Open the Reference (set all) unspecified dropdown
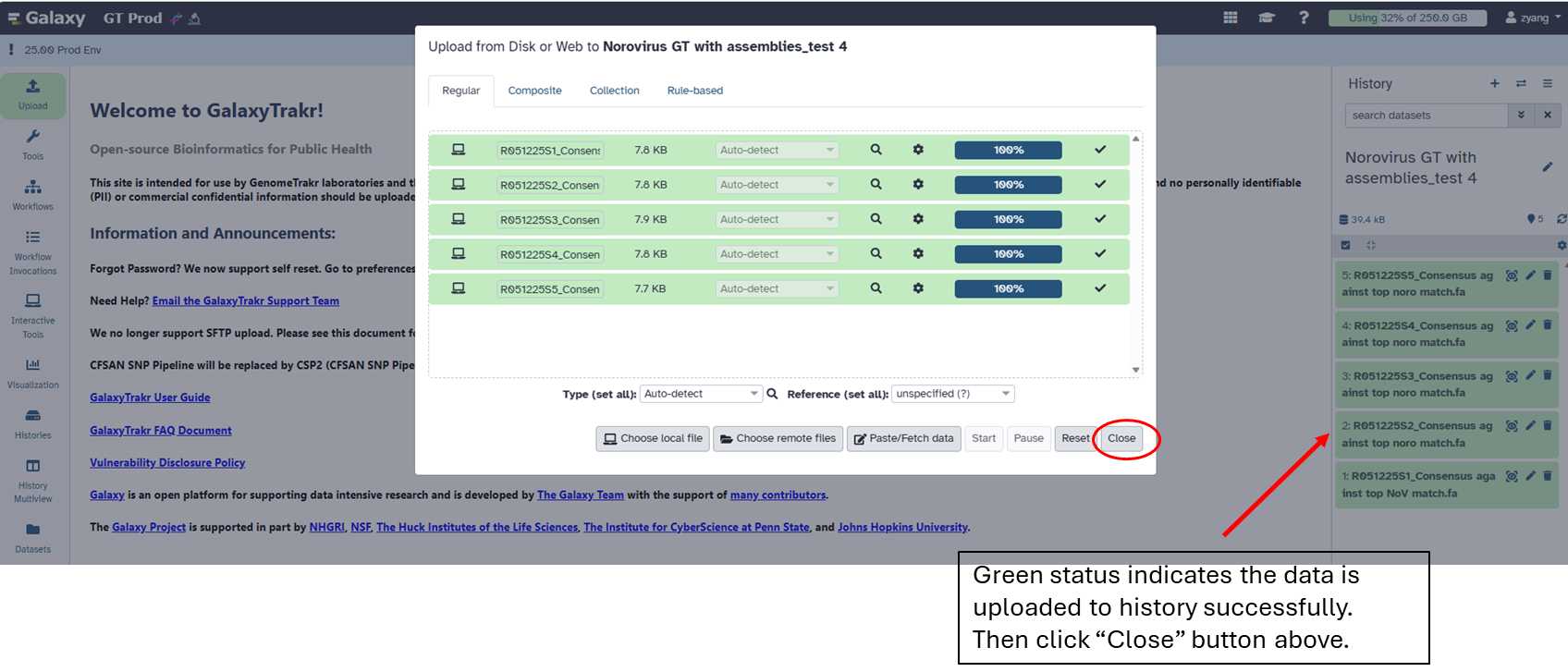 tap(953, 394)
